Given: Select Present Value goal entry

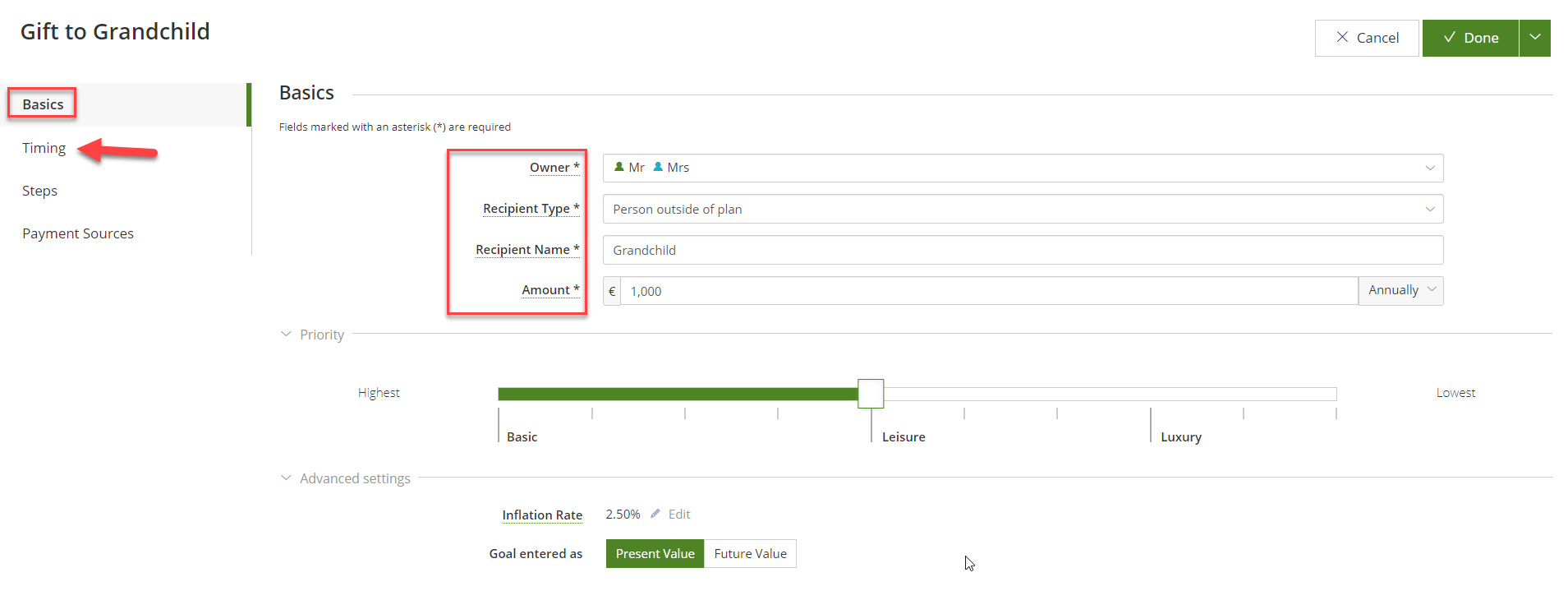Looking at the screenshot, I should 655,553.
